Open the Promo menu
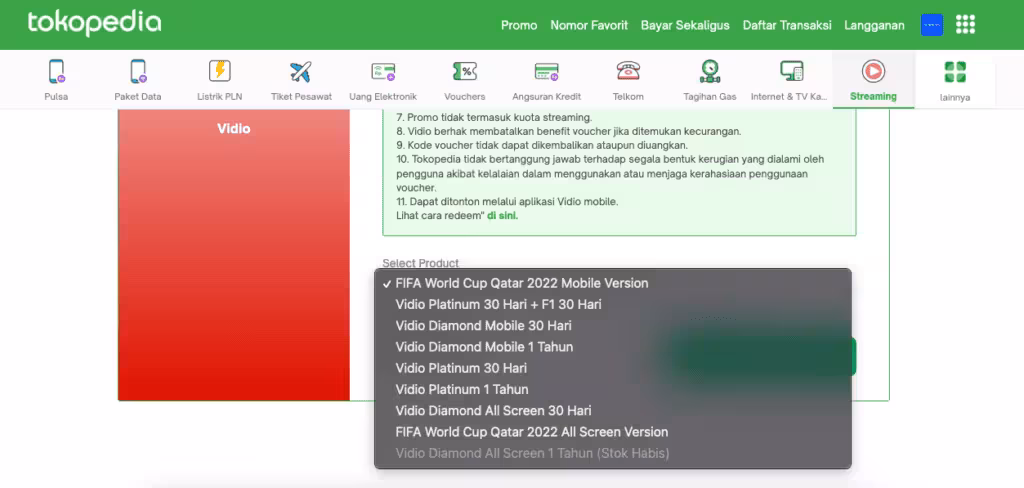The width and height of the screenshot is (1024, 488). [519, 25]
